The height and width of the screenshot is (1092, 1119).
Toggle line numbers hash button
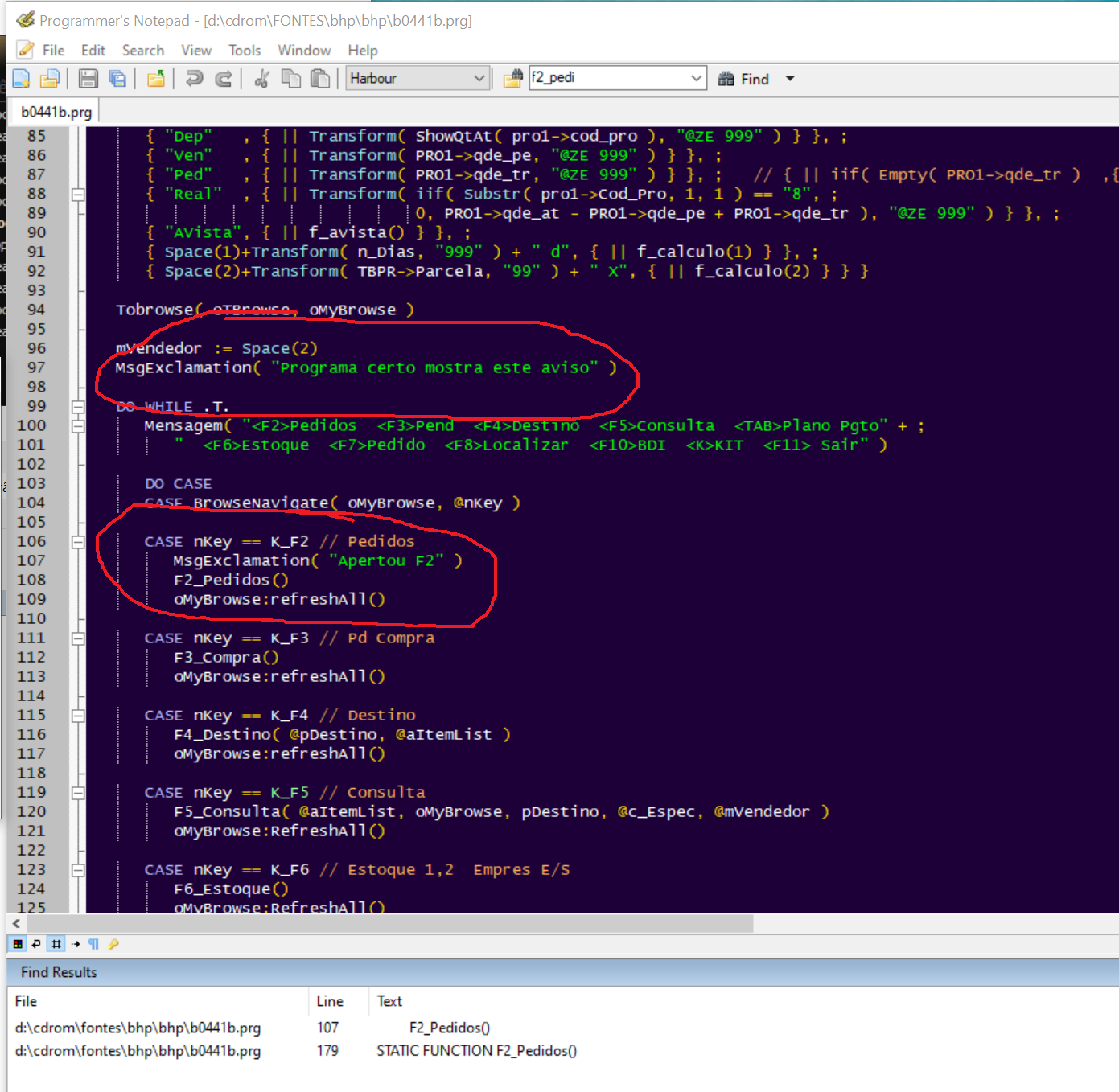(56, 944)
